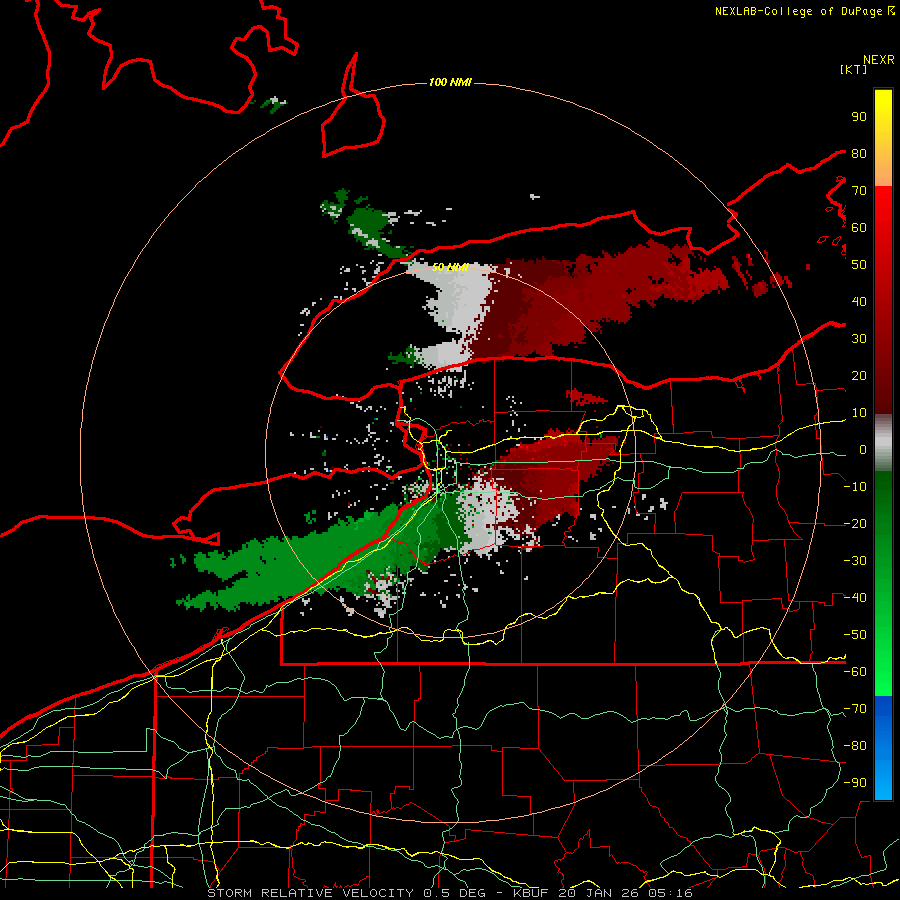Viewport: 900px width, 900px height.
Task: Click the -40 value on the velocity scale
Action: (x=855, y=598)
